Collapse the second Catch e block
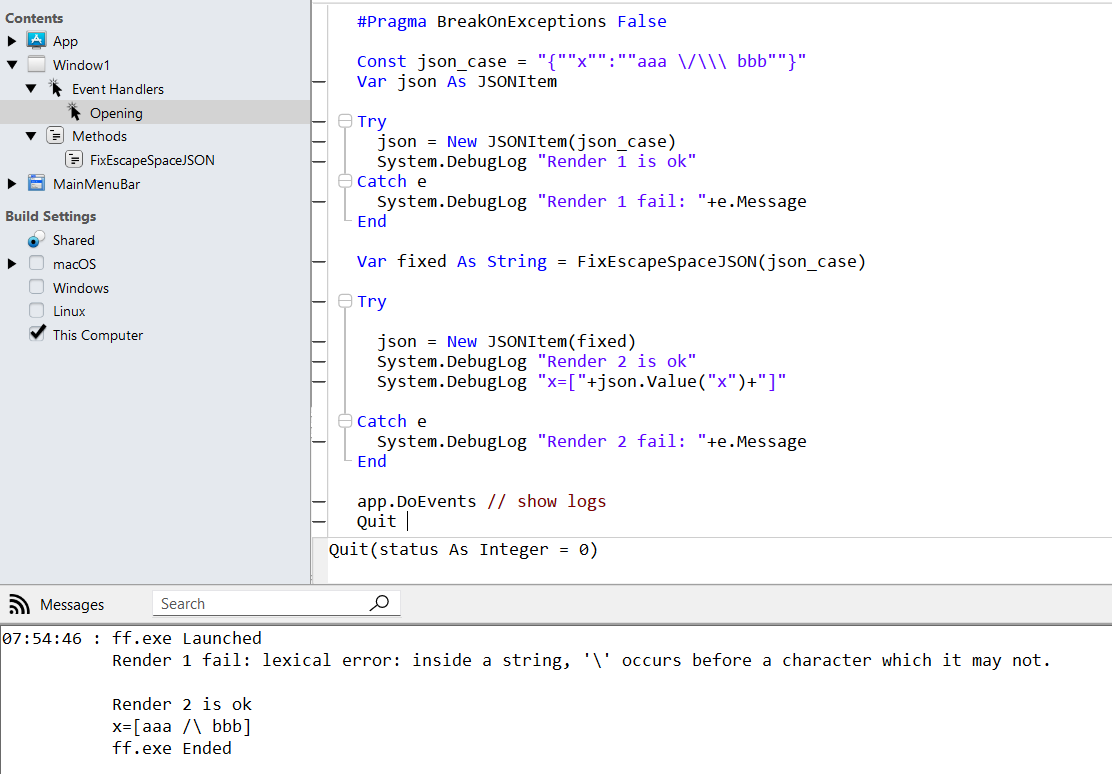This screenshot has width=1112, height=774. tap(345, 421)
